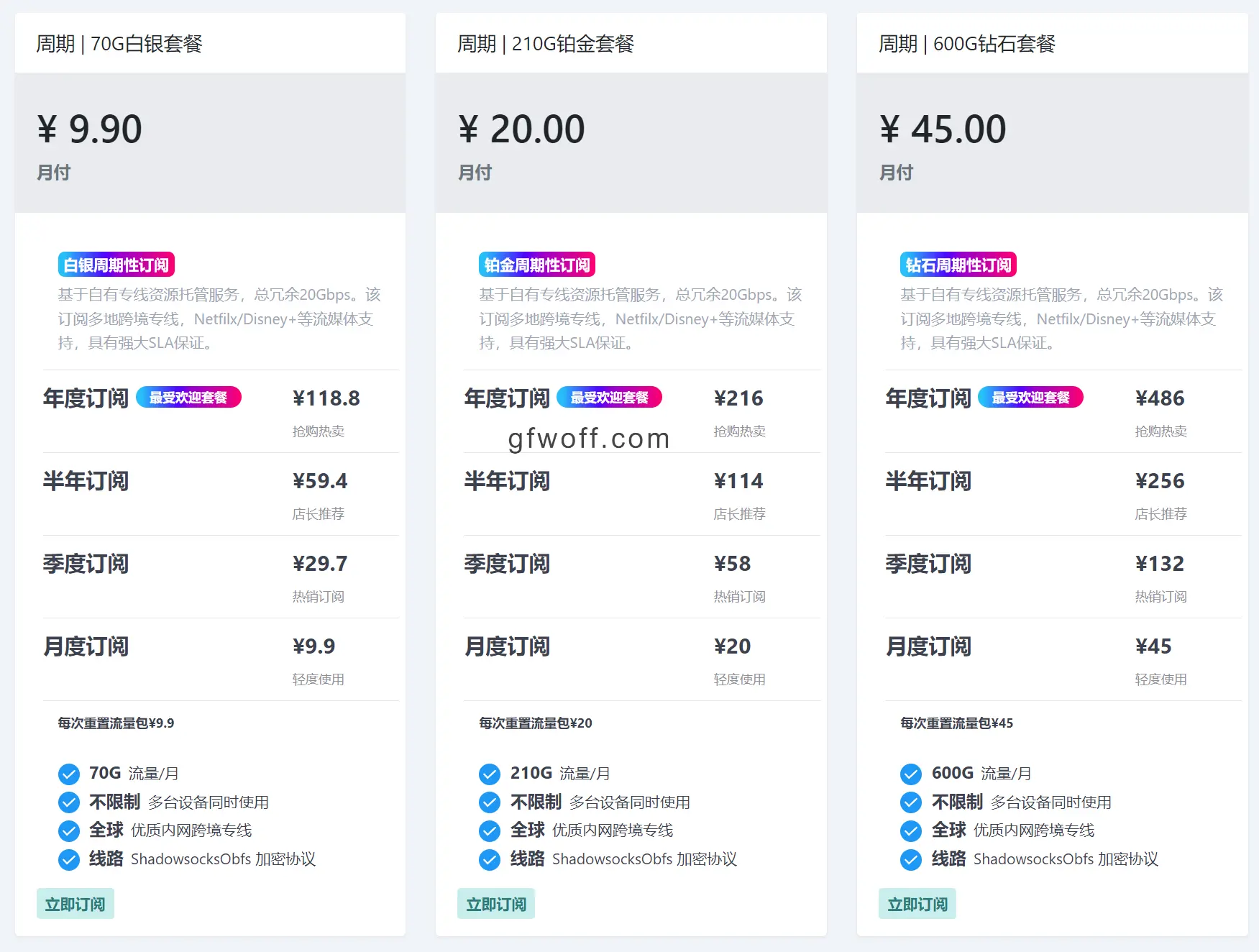1259x952 pixels.
Task: Click the ¥ 9.90 monthly price
Action: click(90, 129)
